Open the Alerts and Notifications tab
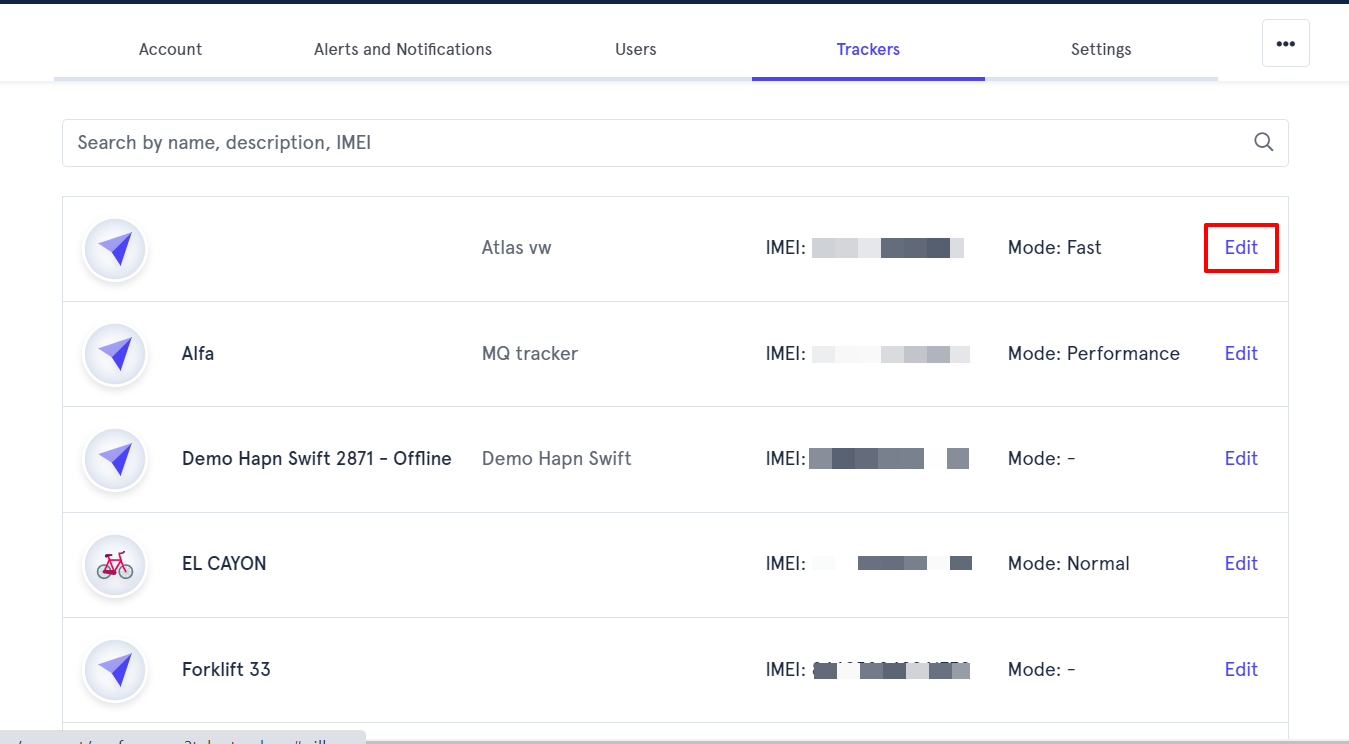This screenshot has height=744, width=1349. [x=403, y=49]
